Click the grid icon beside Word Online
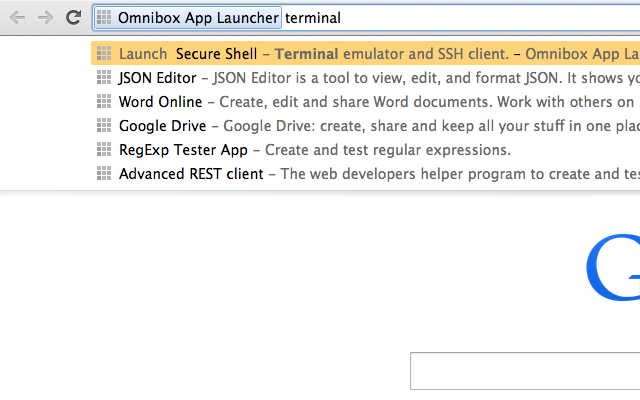This screenshot has height=400, width=640. coord(104,102)
